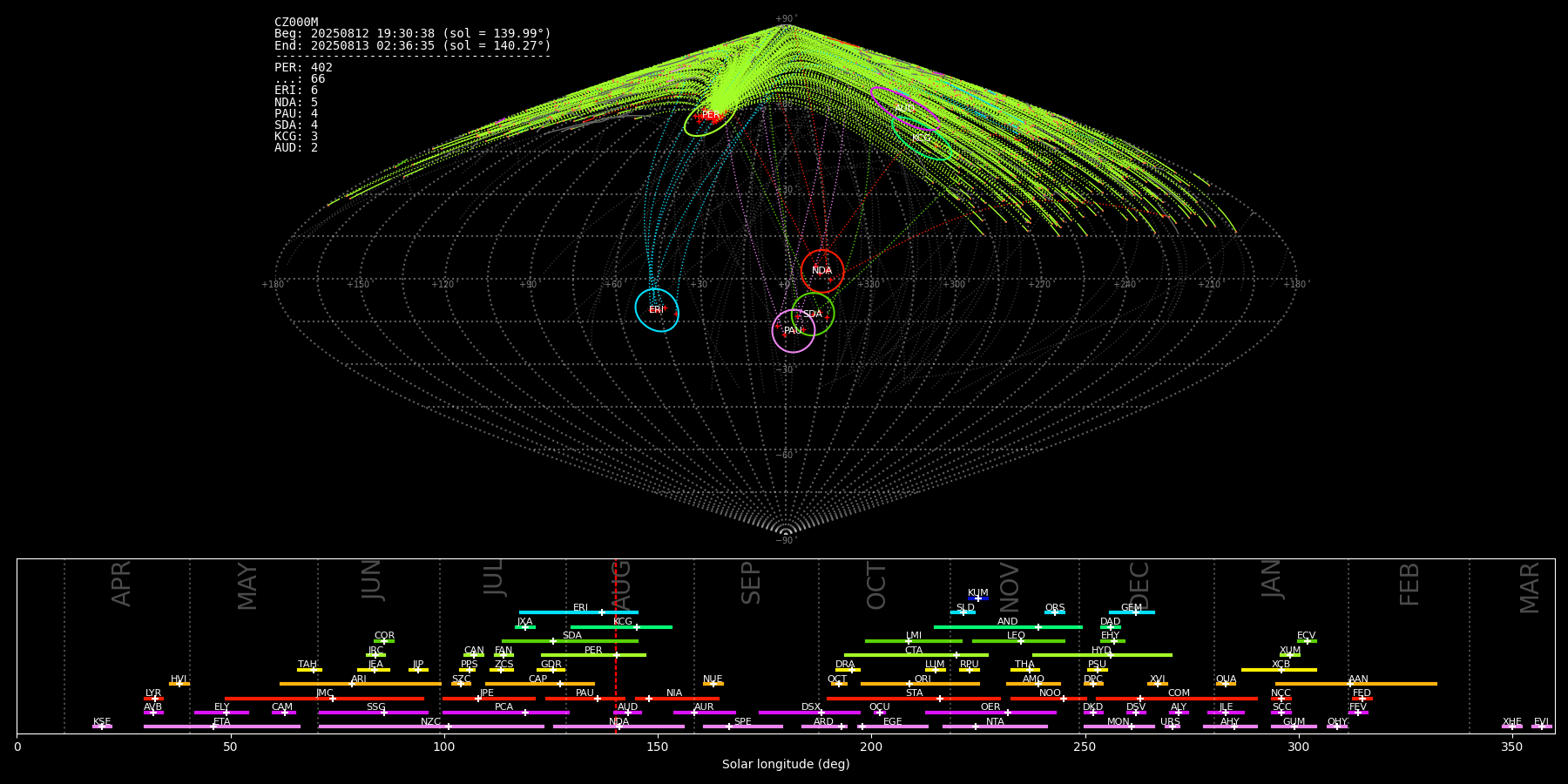Click the AND shower bar in timeline

tap(1008, 627)
